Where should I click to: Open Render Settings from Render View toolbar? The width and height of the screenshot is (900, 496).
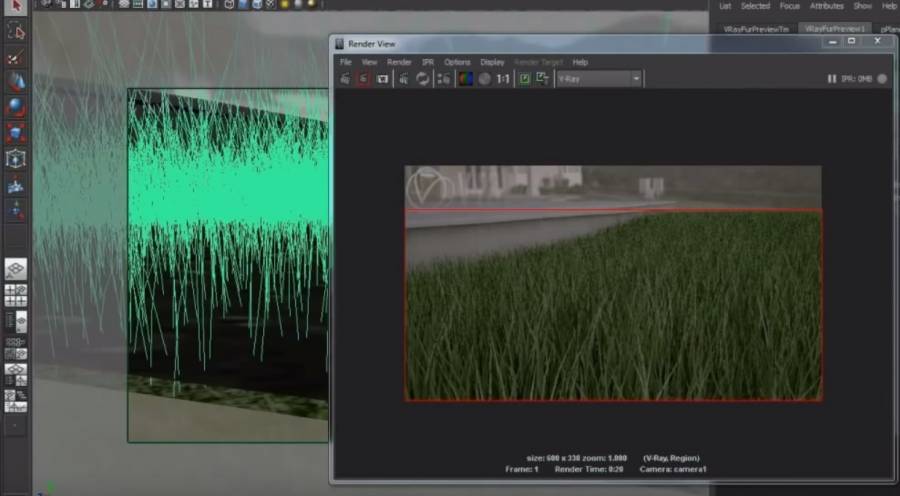click(x=444, y=79)
